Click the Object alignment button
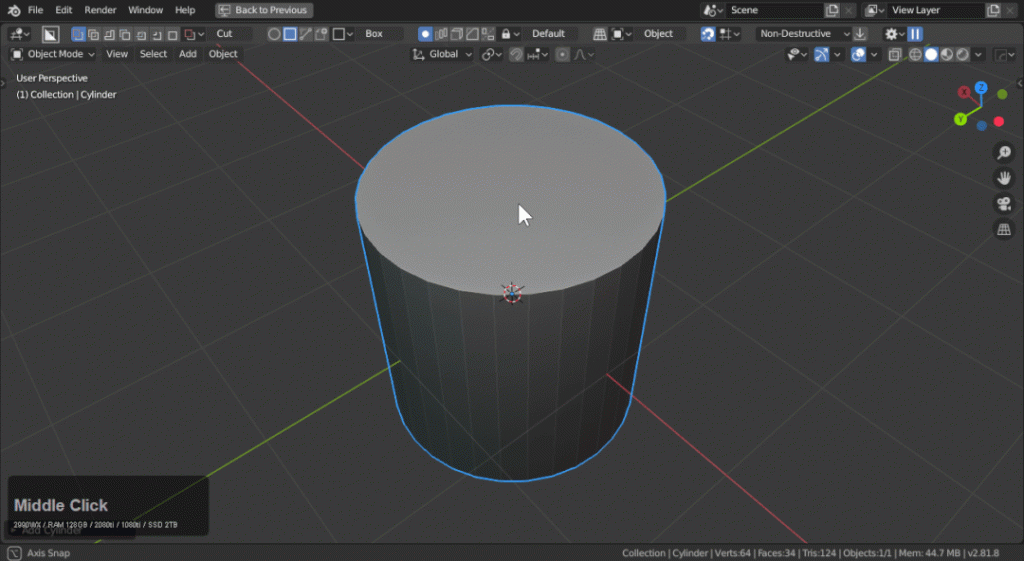The image size is (1024, 561). 658,33
